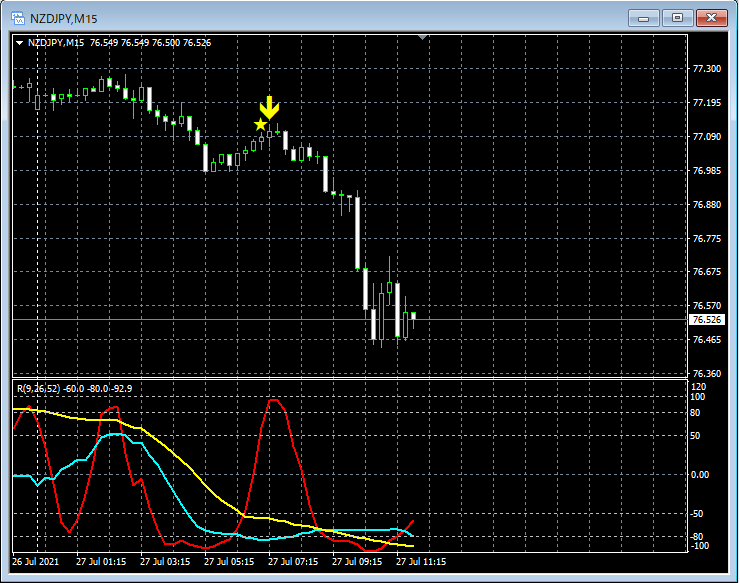This screenshot has width=740, height=583.
Task: Click the 76.570 price scale label
Action: click(x=706, y=306)
